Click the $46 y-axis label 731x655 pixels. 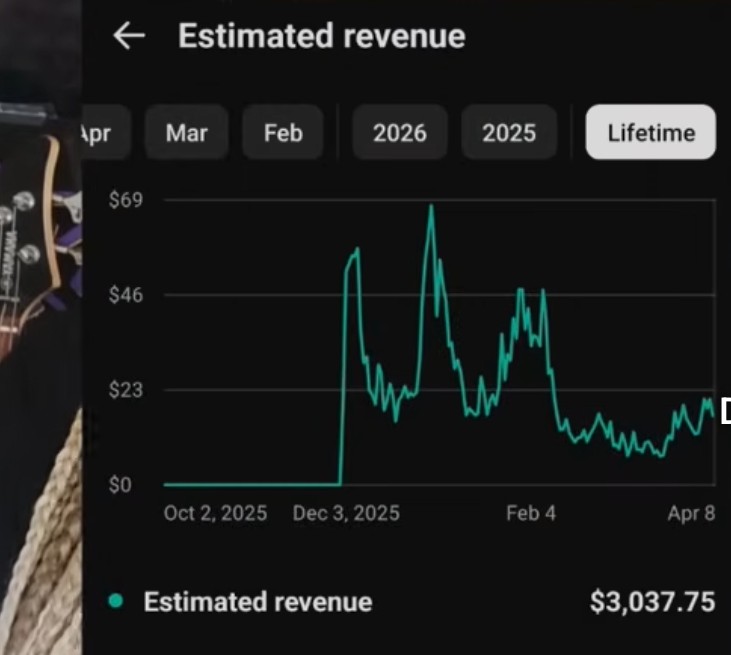point(125,295)
